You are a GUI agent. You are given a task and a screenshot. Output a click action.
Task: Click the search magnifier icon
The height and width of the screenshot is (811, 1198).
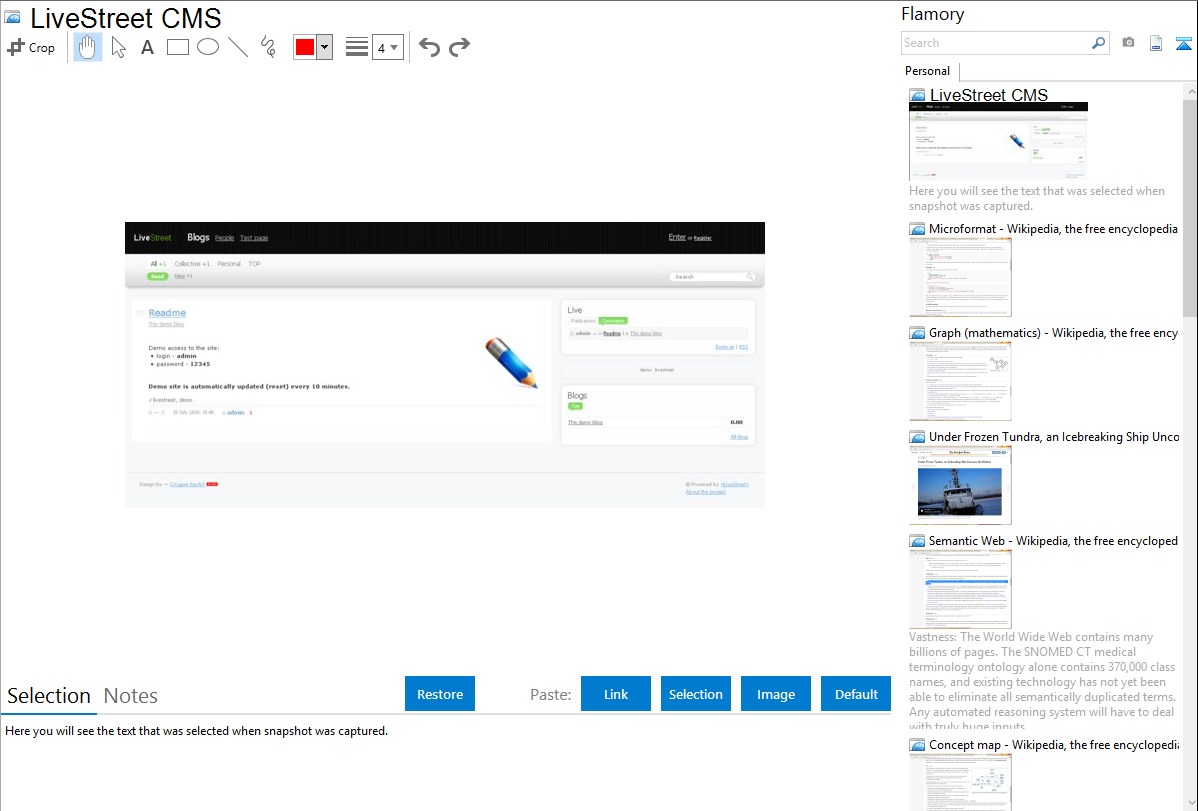pyautogui.click(x=1099, y=43)
